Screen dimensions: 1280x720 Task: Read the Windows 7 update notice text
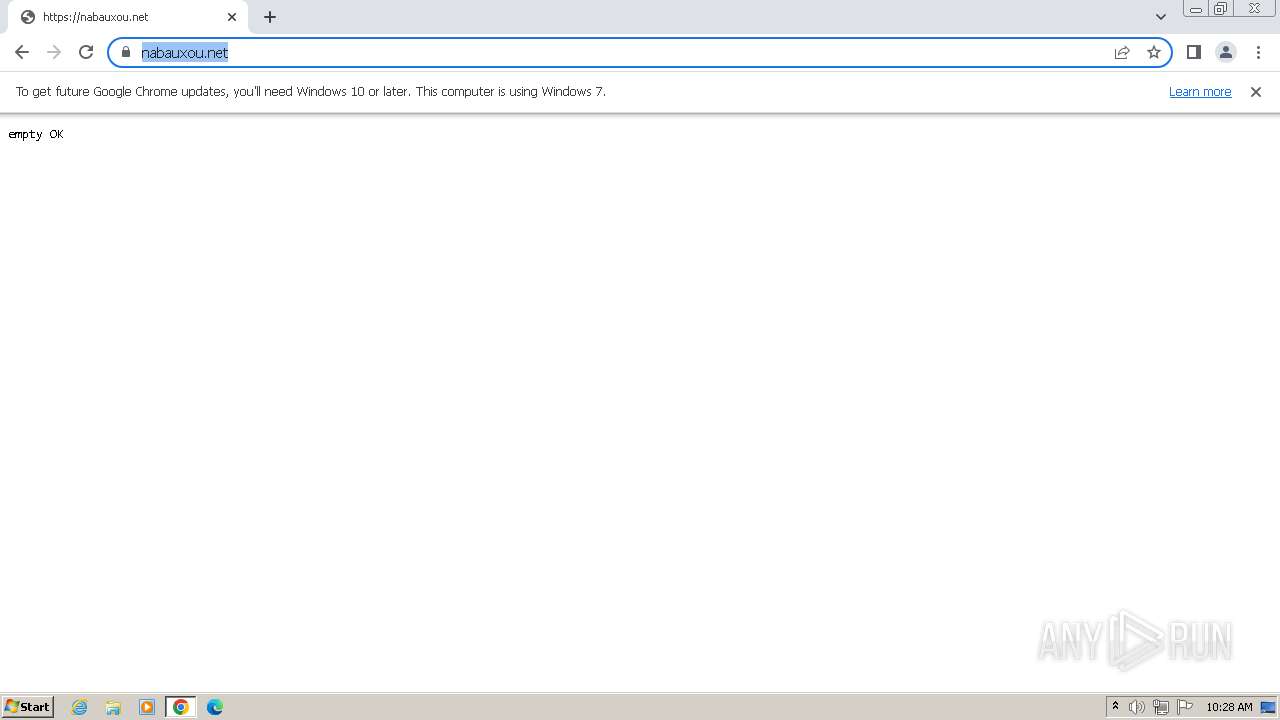311,91
